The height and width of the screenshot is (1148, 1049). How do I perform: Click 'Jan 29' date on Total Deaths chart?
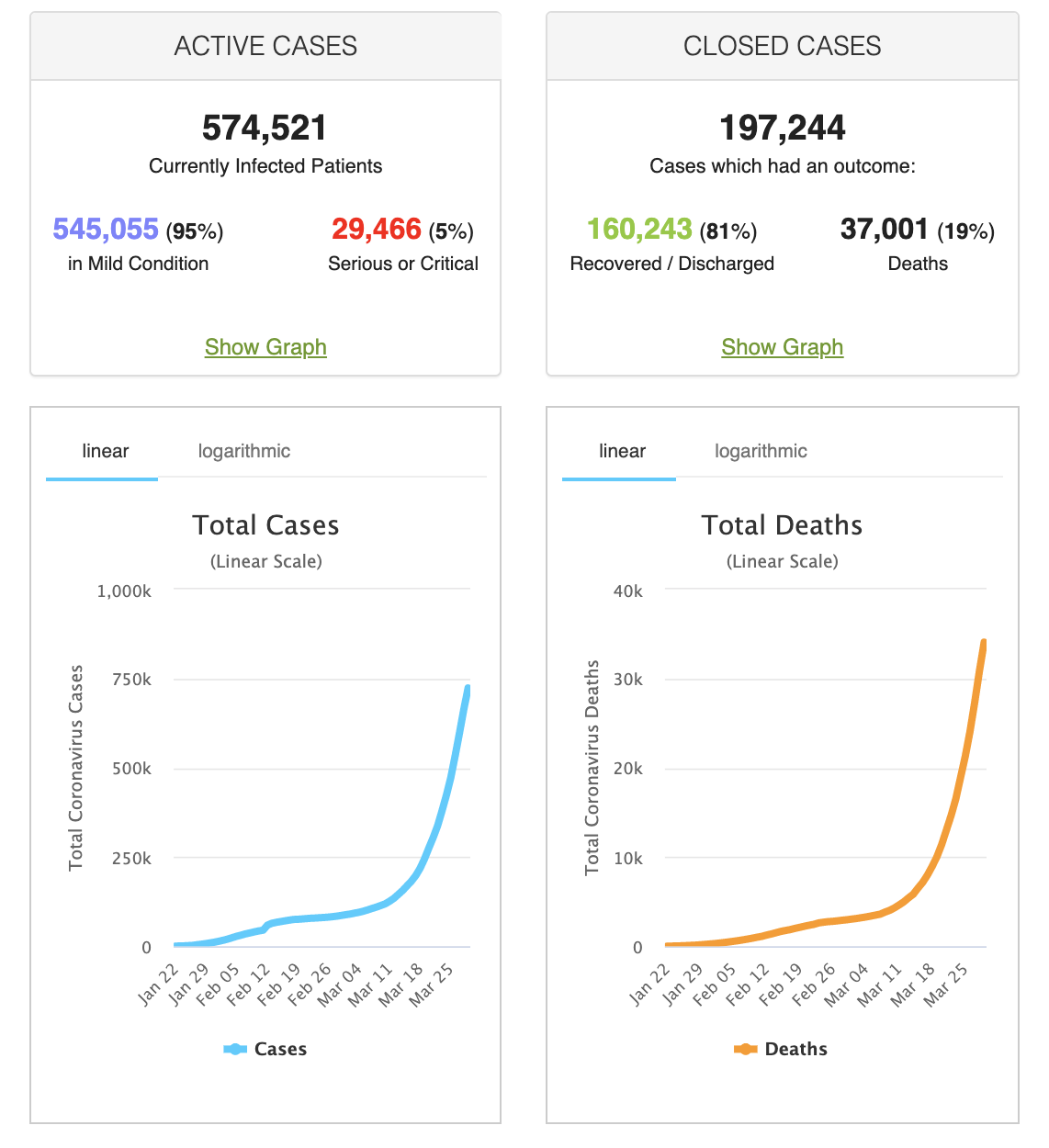tap(682, 983)
